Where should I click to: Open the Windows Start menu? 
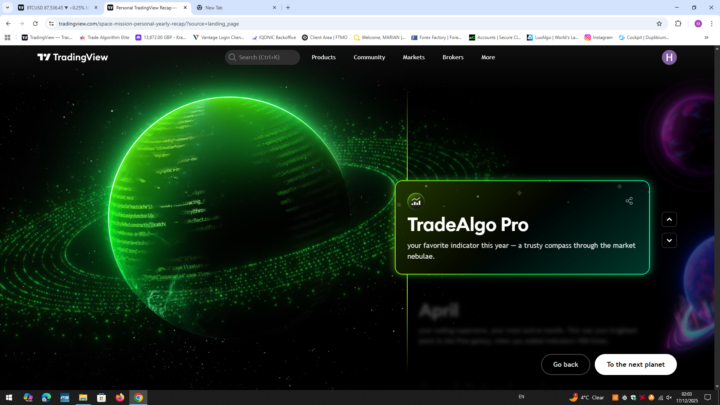(x=9, y=398)
